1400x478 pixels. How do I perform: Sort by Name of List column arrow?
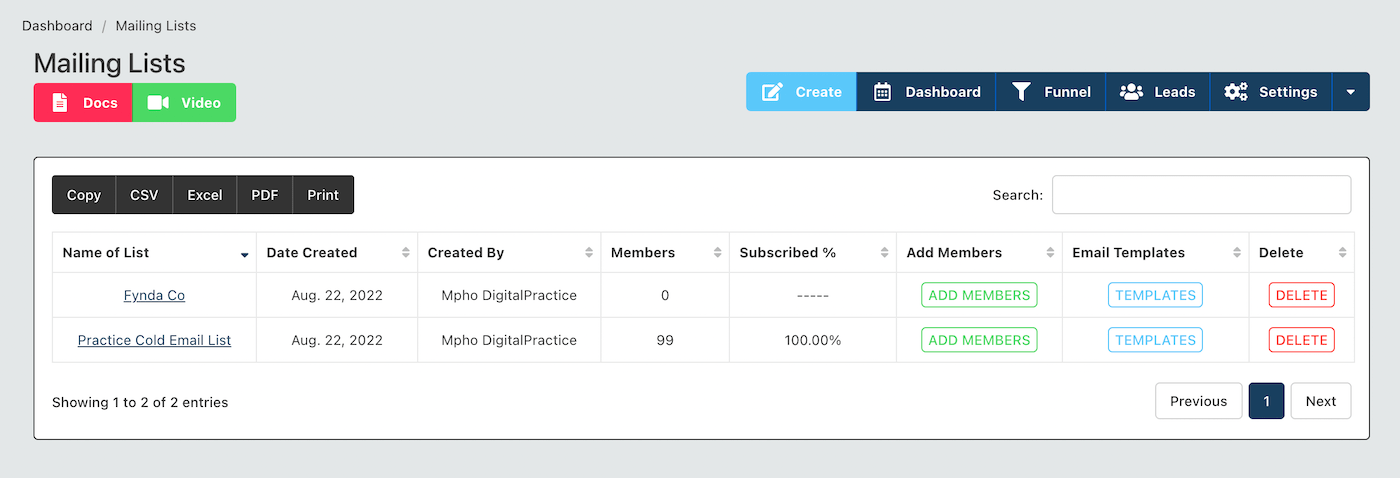tap(245, 254)
